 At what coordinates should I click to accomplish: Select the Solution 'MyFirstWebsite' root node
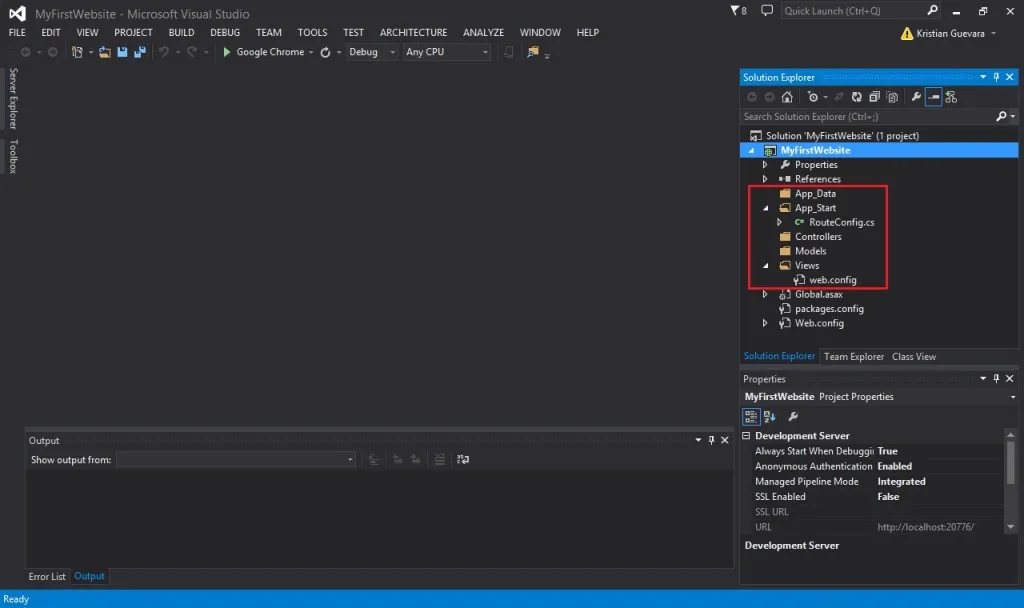tap(842, 136)
